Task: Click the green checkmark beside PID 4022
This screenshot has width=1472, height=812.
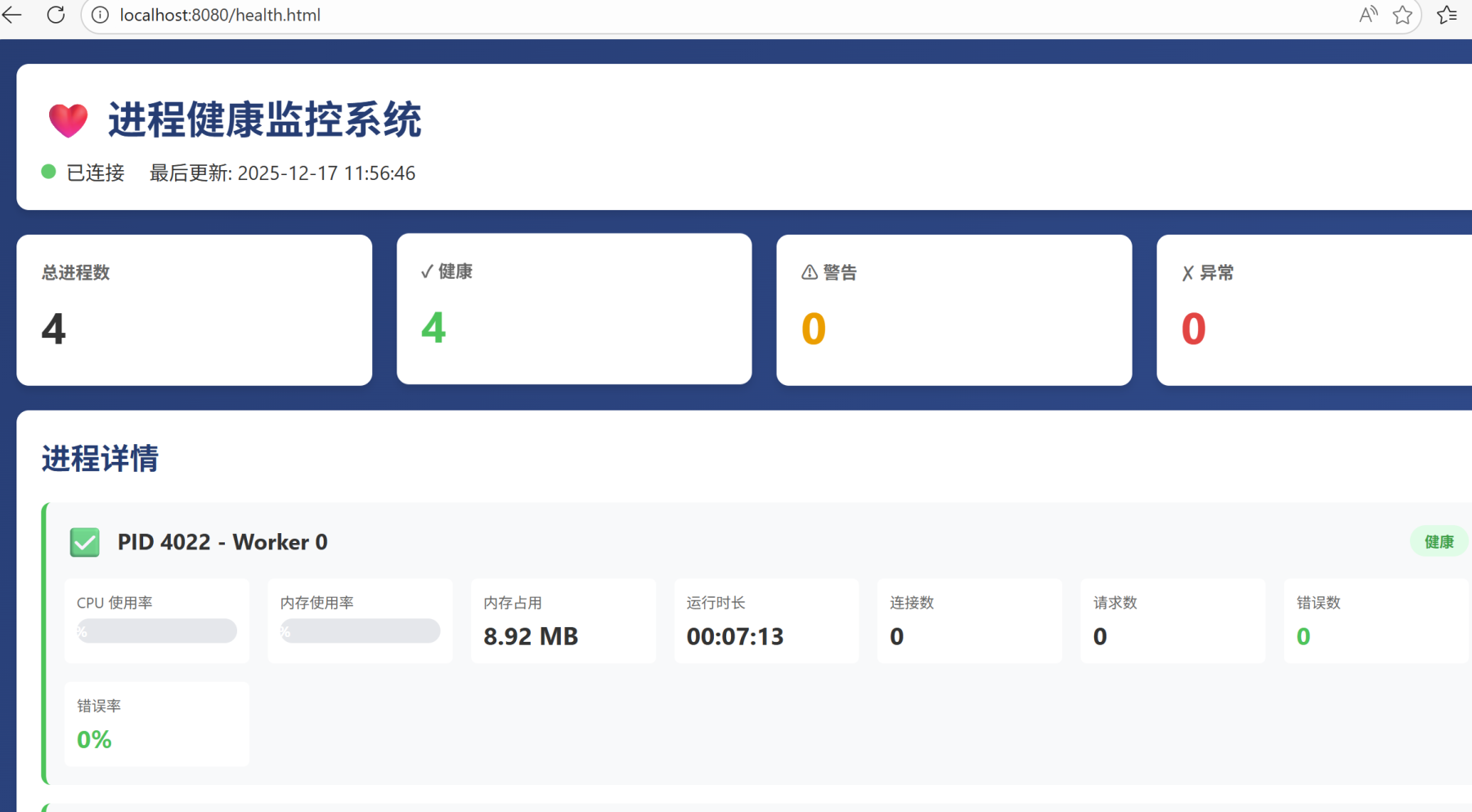Action: click(85, 542)
